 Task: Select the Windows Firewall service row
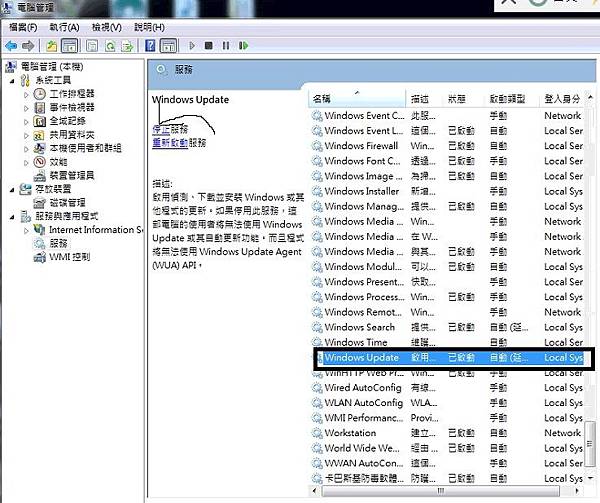448,146
